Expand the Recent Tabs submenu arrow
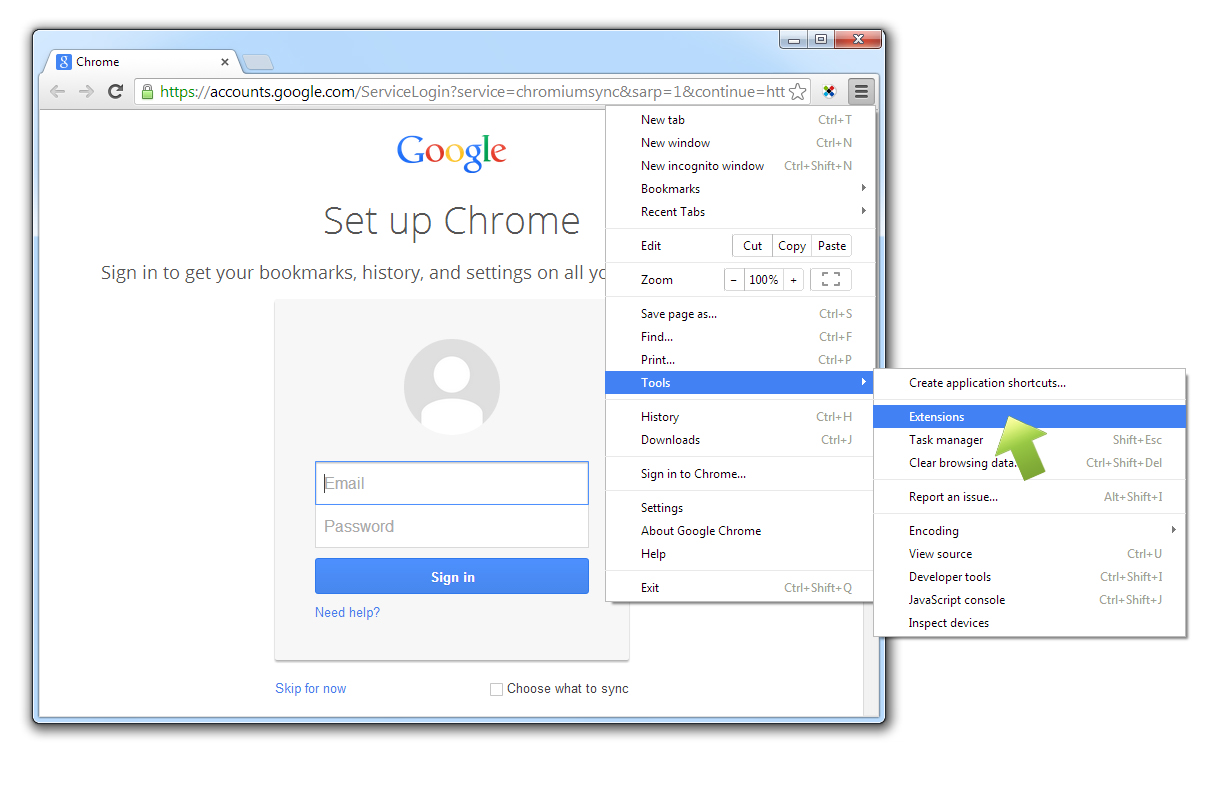 [x=863, y=211]
